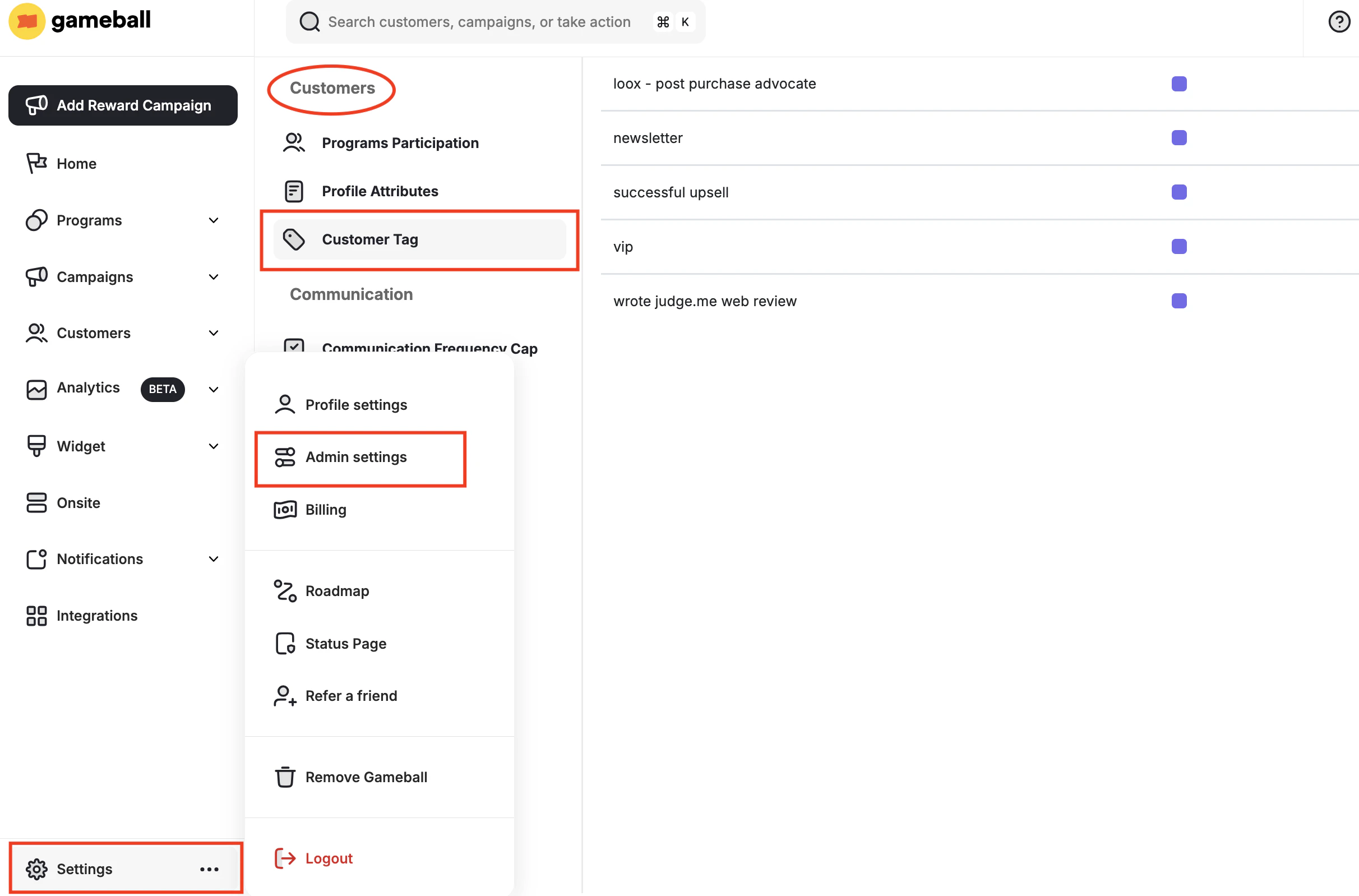
Task: Click Add Reward Campaign button
Action: pos(123,105)
